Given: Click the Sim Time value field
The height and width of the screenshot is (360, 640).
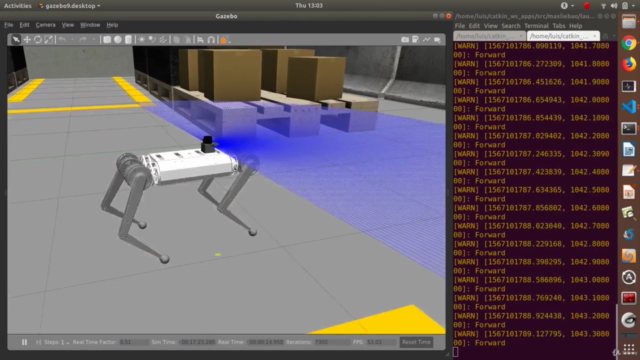Looking at the screenshot, I should (x=198, y=342).
